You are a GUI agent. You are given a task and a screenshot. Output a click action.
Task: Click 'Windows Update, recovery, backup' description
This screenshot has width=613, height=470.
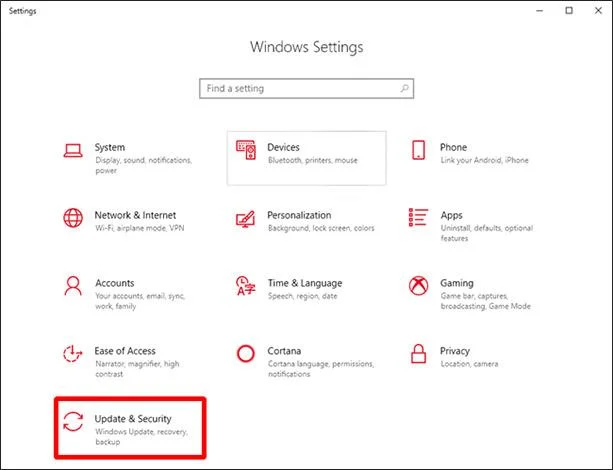click(142, 437)
